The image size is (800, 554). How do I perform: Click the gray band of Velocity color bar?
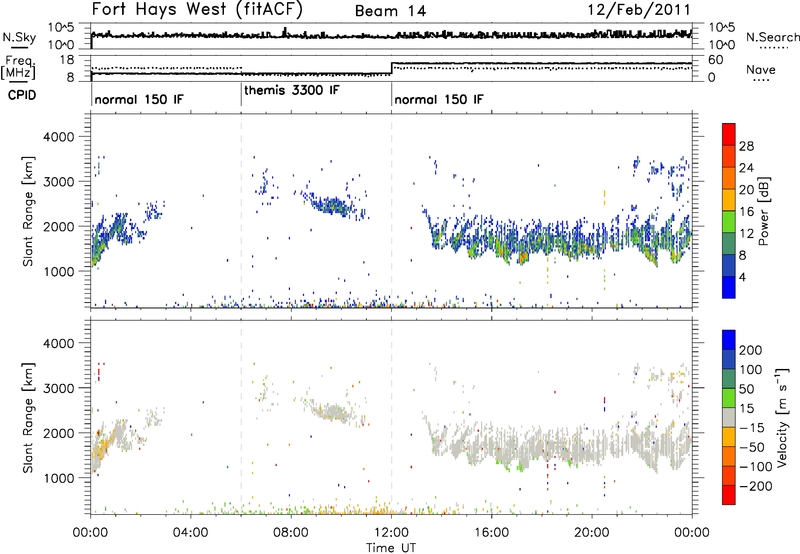pos(729,418)
